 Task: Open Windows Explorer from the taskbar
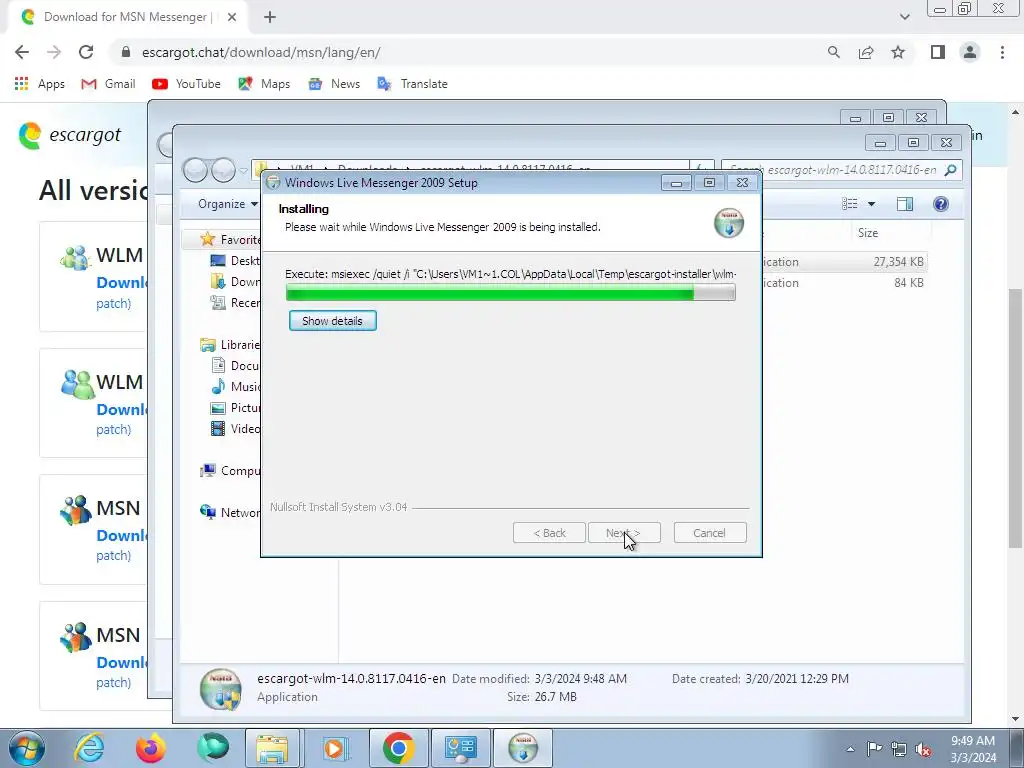tap(272, 748)
